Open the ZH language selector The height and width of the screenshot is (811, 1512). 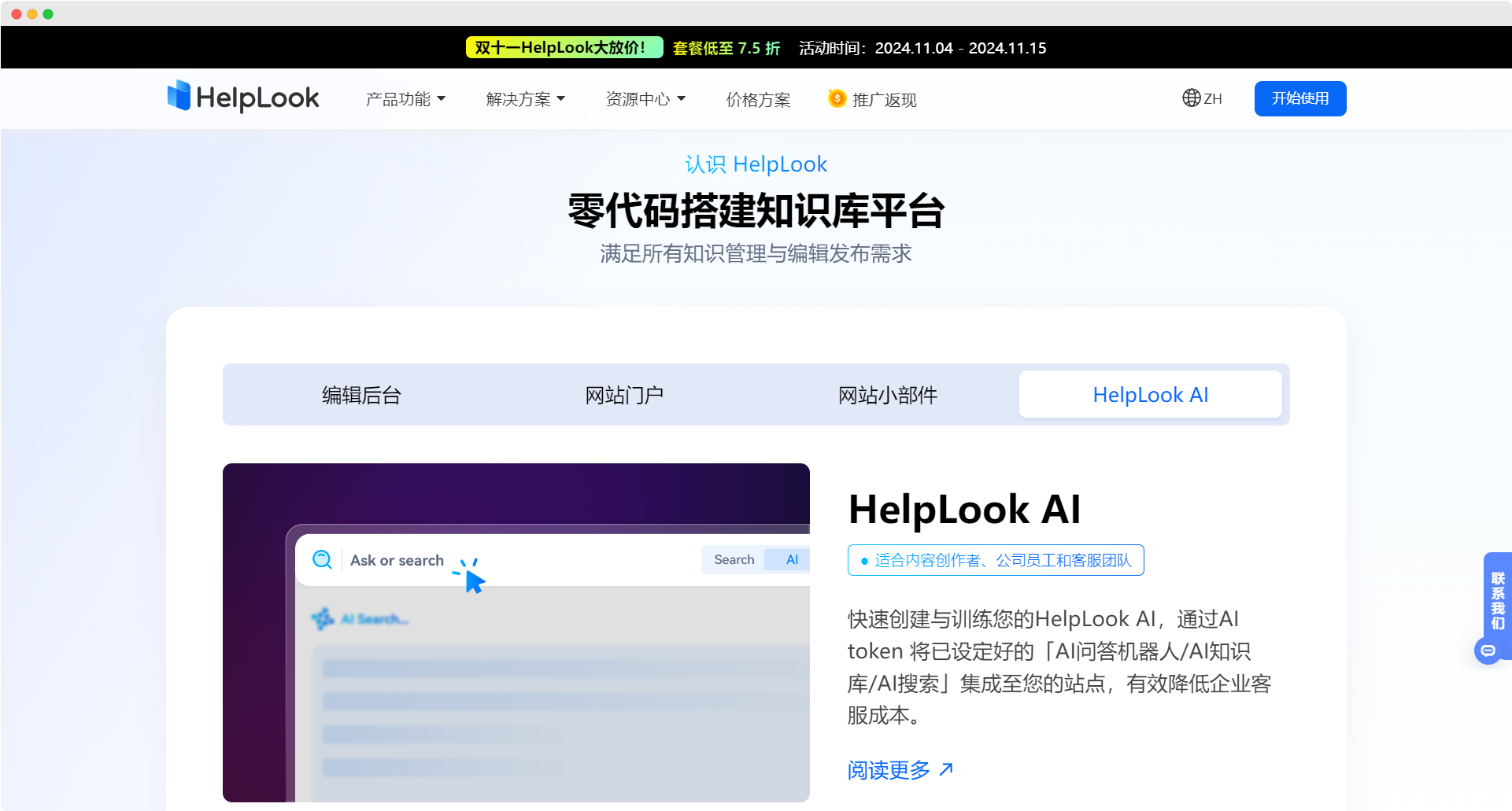point(1202,98)
